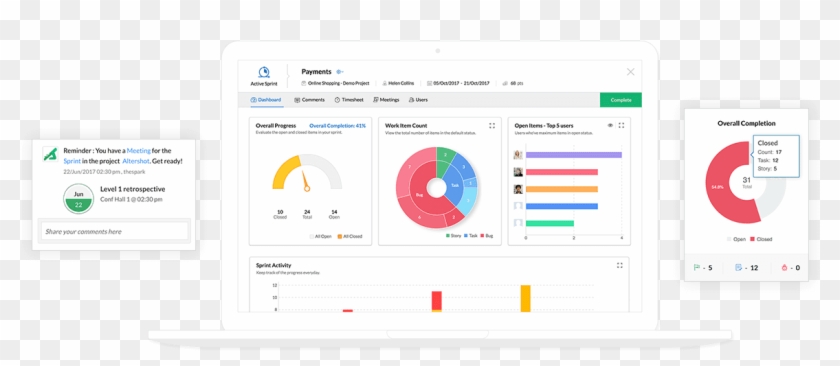This screenshot has height=366, width=840.
Task: Switch to the Timesheet tab
Action: [x=349, y=100]
